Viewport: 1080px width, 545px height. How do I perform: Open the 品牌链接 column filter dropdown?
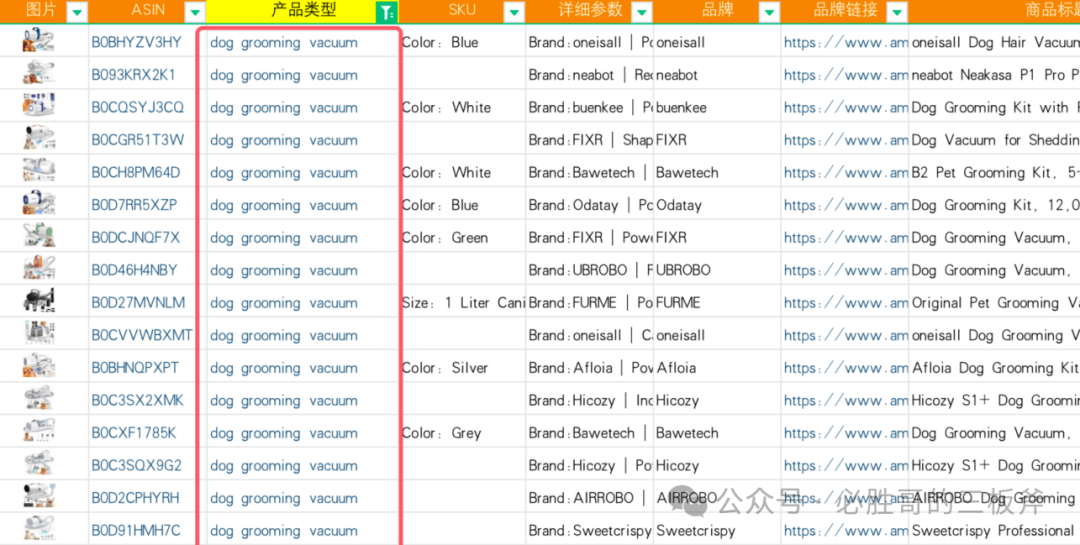897,12
